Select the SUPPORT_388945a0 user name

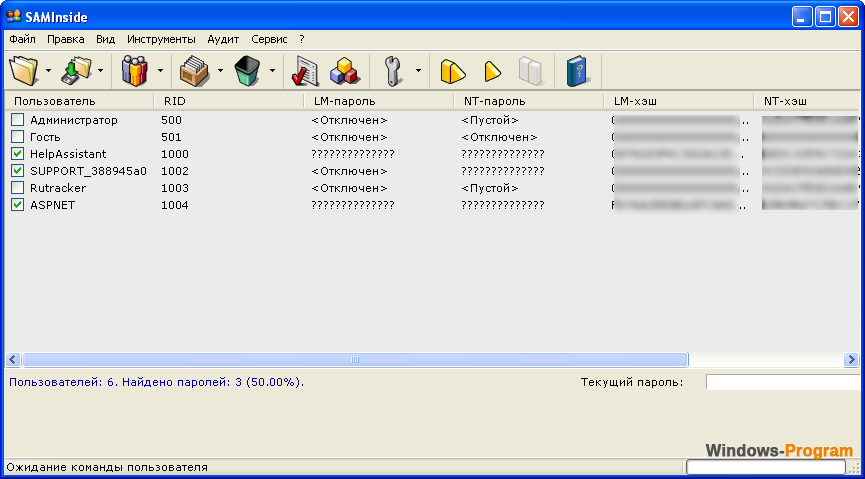point(88,171)
